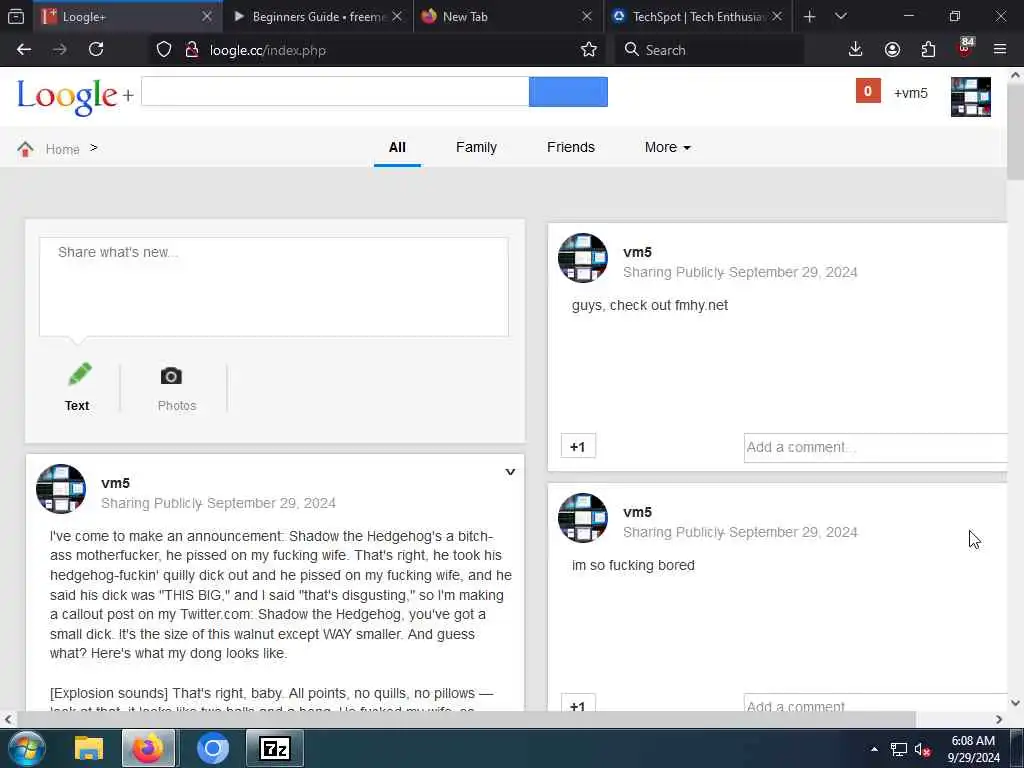
Task: Click the blue search button
Action: coord(568,91)
